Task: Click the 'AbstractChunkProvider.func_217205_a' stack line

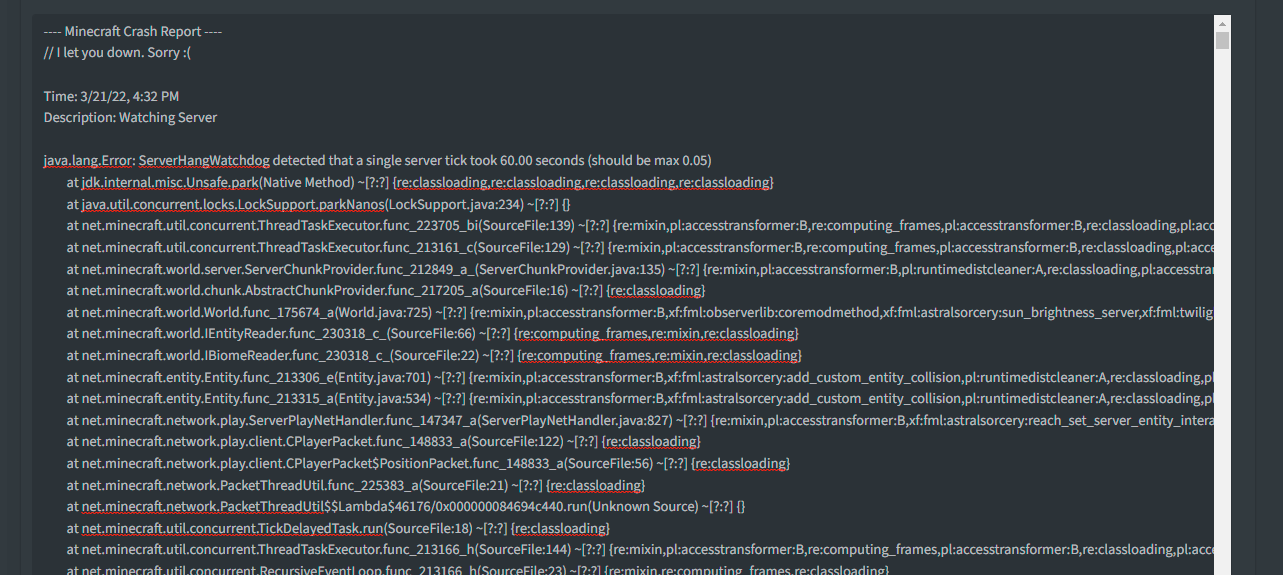Action: pyautogui.click(x=386, y=290)
